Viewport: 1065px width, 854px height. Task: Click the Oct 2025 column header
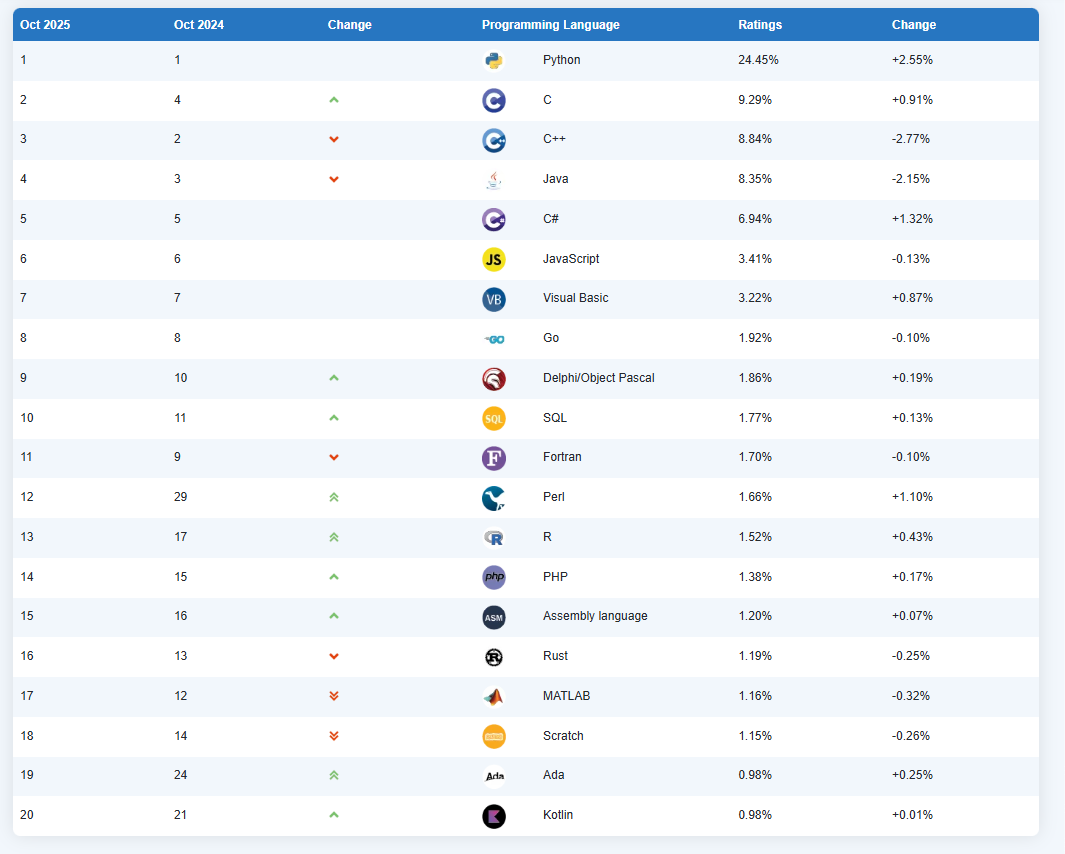point(45,25)
